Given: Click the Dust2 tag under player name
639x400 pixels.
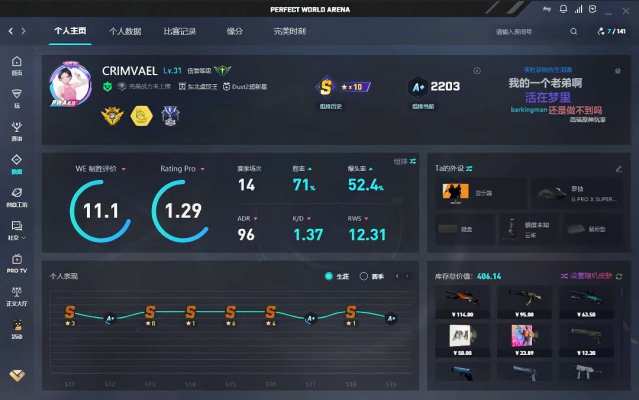Looking at the screenshot, I should [x=245, y=86].
